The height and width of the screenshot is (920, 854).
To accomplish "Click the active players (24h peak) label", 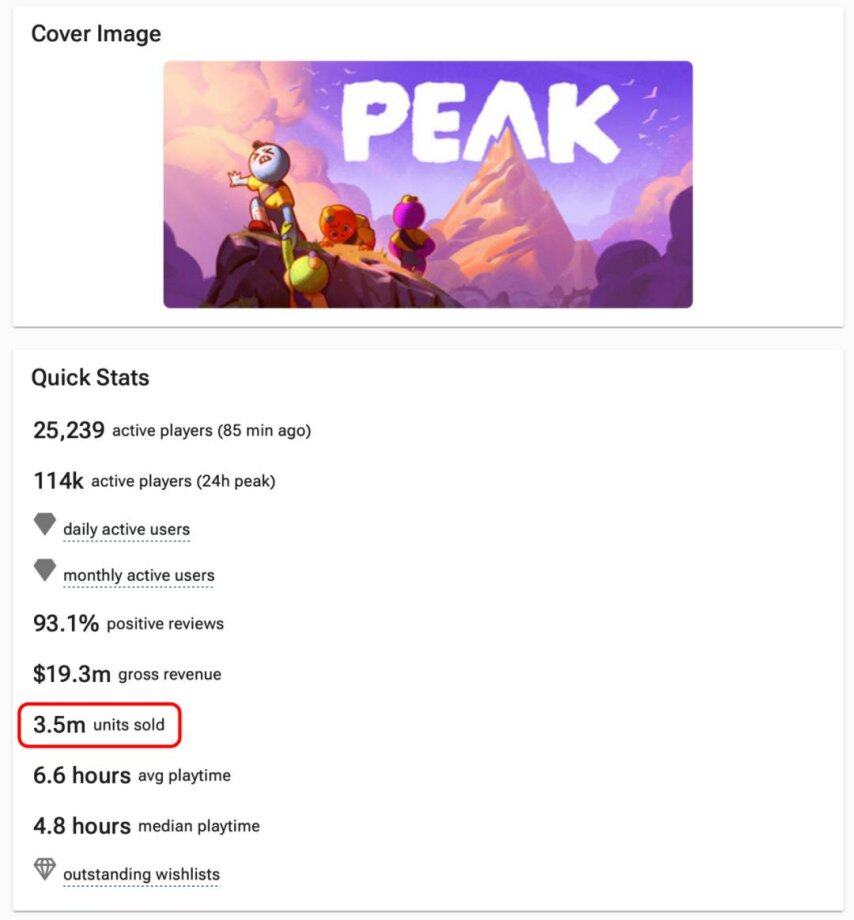I will pyautogui.click(x=183, y=482).
